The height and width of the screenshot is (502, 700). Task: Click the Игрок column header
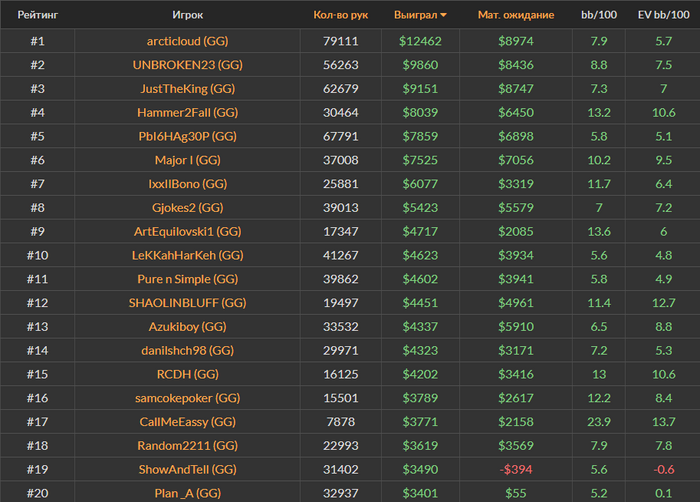[187, 15]
